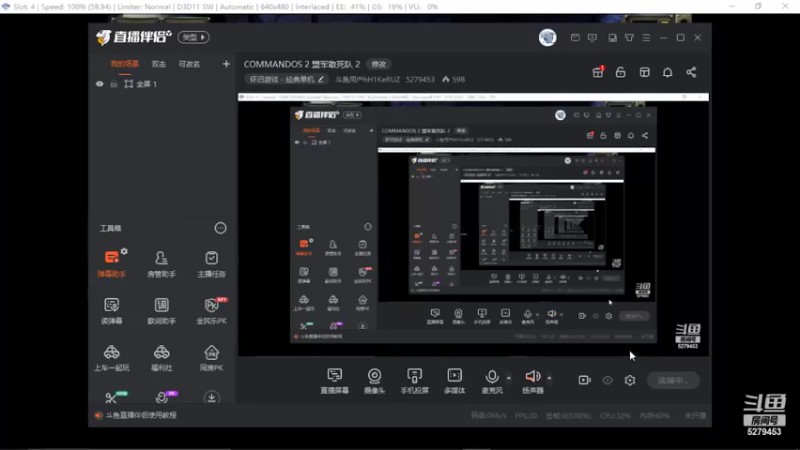
Task: Add a new scene with the plus button
Action: point(226,64)
